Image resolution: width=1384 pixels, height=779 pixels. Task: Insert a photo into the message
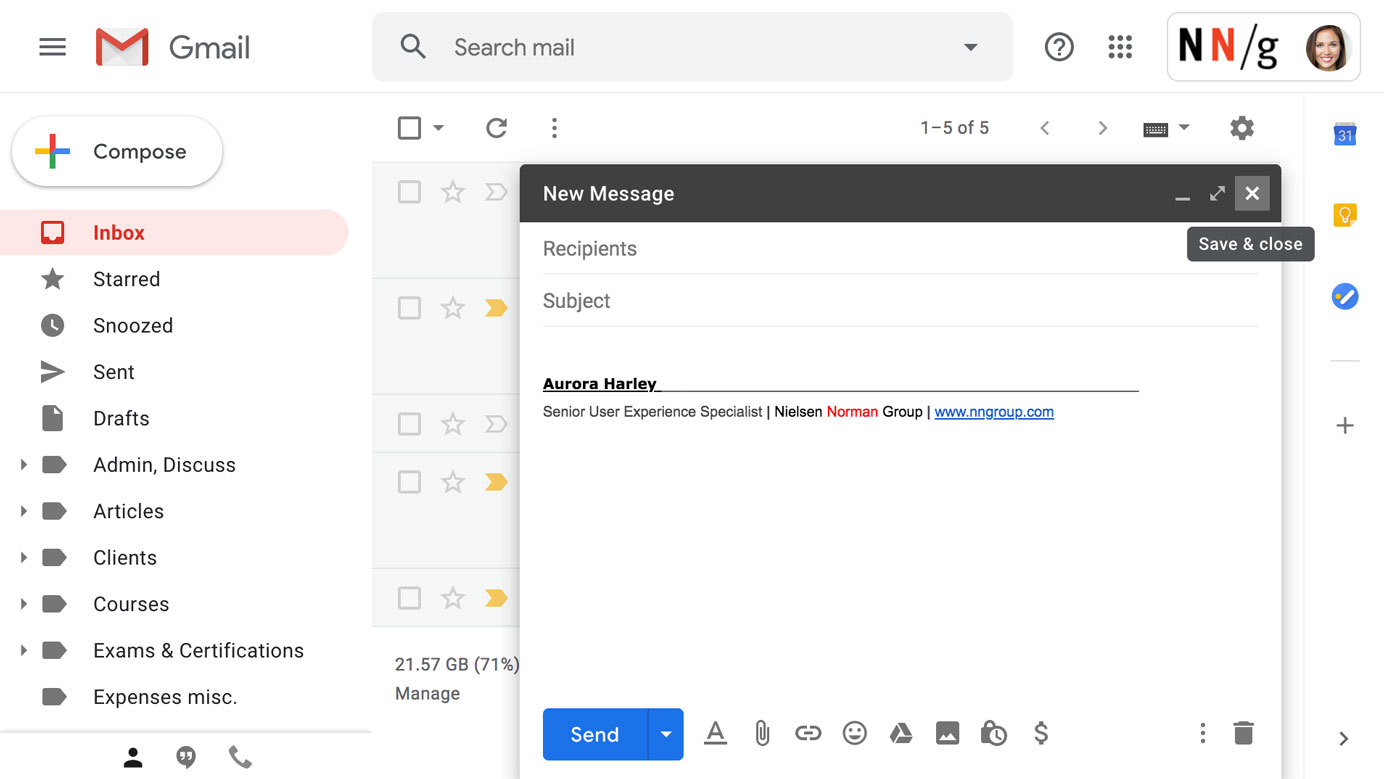click(x=947, y=734)
